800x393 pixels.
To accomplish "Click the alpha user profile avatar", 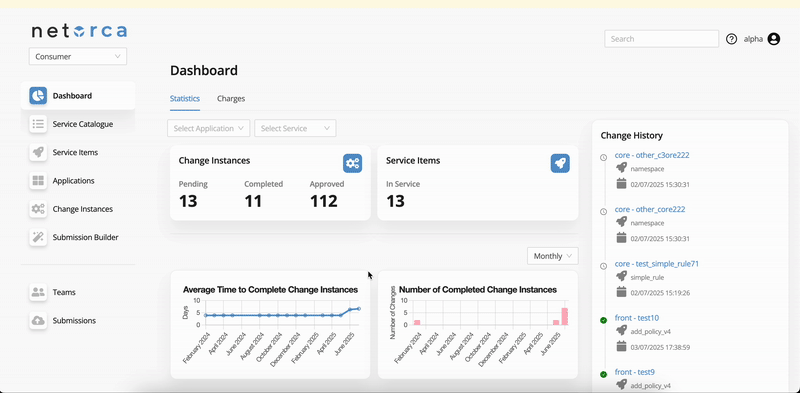I will (x=774, y=39).
